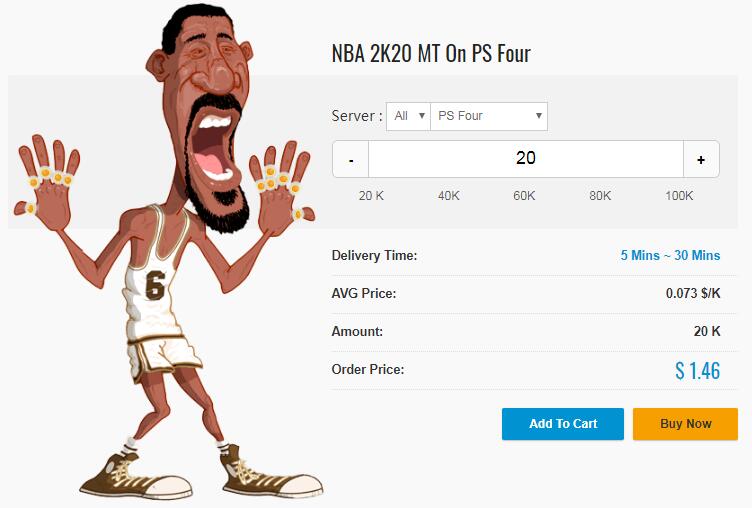This screenshot has width=752, height=508.
Task: Select the 80K amount preset
Action: pyautogui.click(x=600, y=196)
